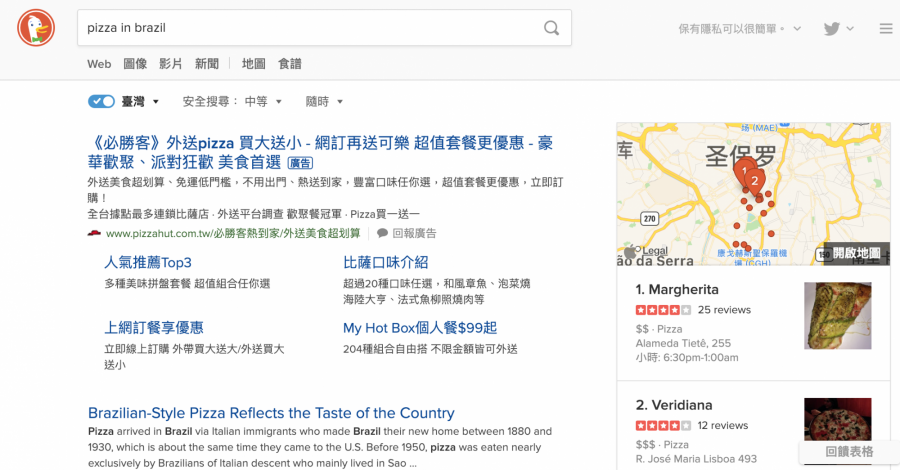Open the 比薩口味介紹 sitelink
The width and height of the screenshot is (900, 470).
pyautogui.click(x=386, y=262)
